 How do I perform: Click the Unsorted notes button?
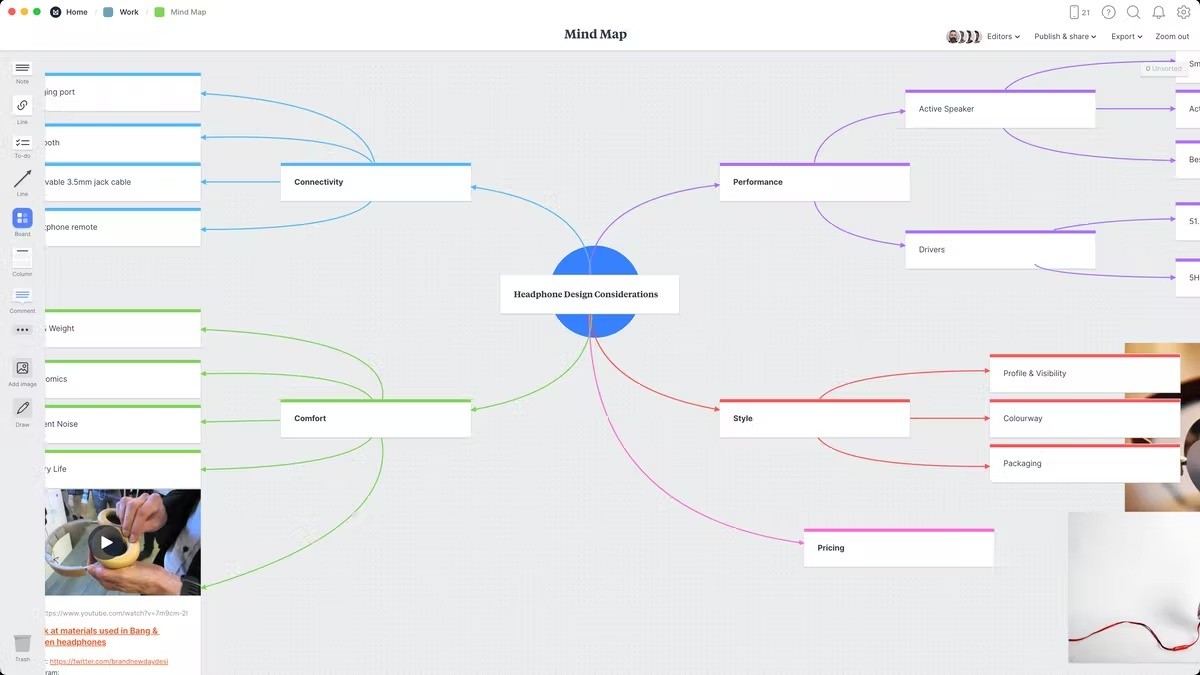(1163, 69)
